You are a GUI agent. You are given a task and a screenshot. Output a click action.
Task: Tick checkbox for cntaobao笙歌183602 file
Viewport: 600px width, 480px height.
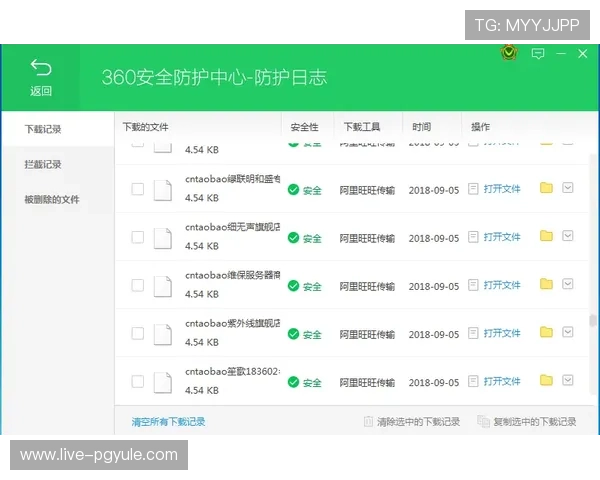click(x=138, y=381)
